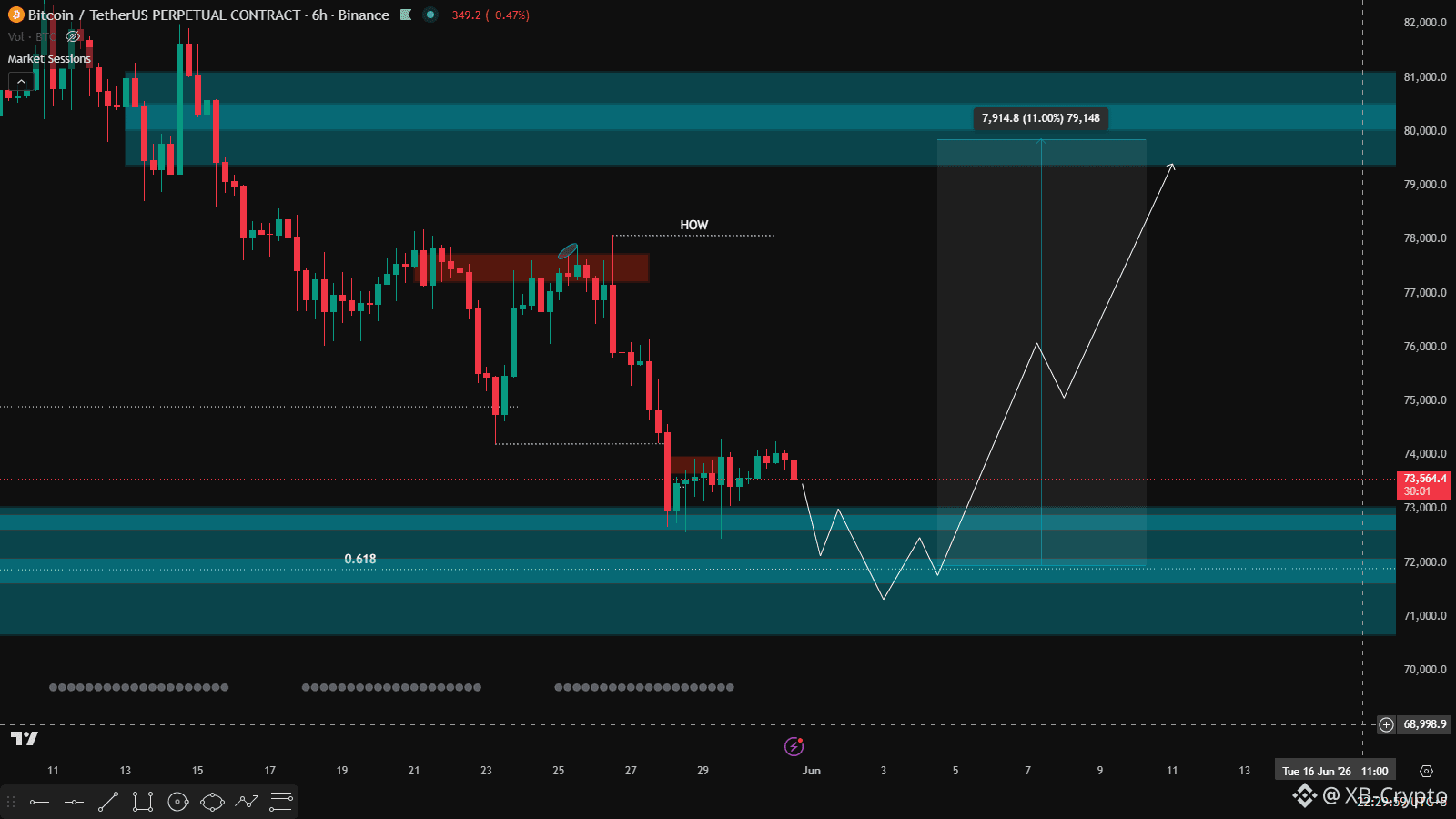
Task: Click the 82,000.0 price axis label
Action: (x=1425, y=23)
